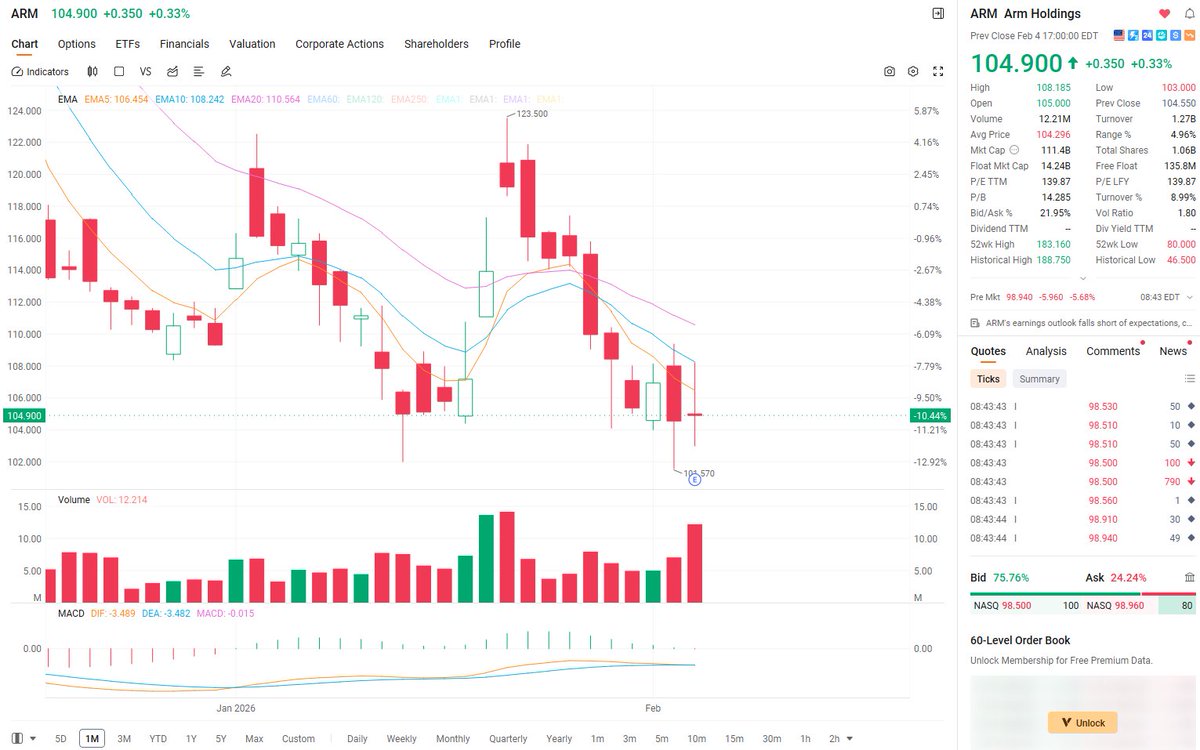Select the Max range
Image resolution: width=1200 pixels, height=750 pixels.
click(x=254, y=739)
